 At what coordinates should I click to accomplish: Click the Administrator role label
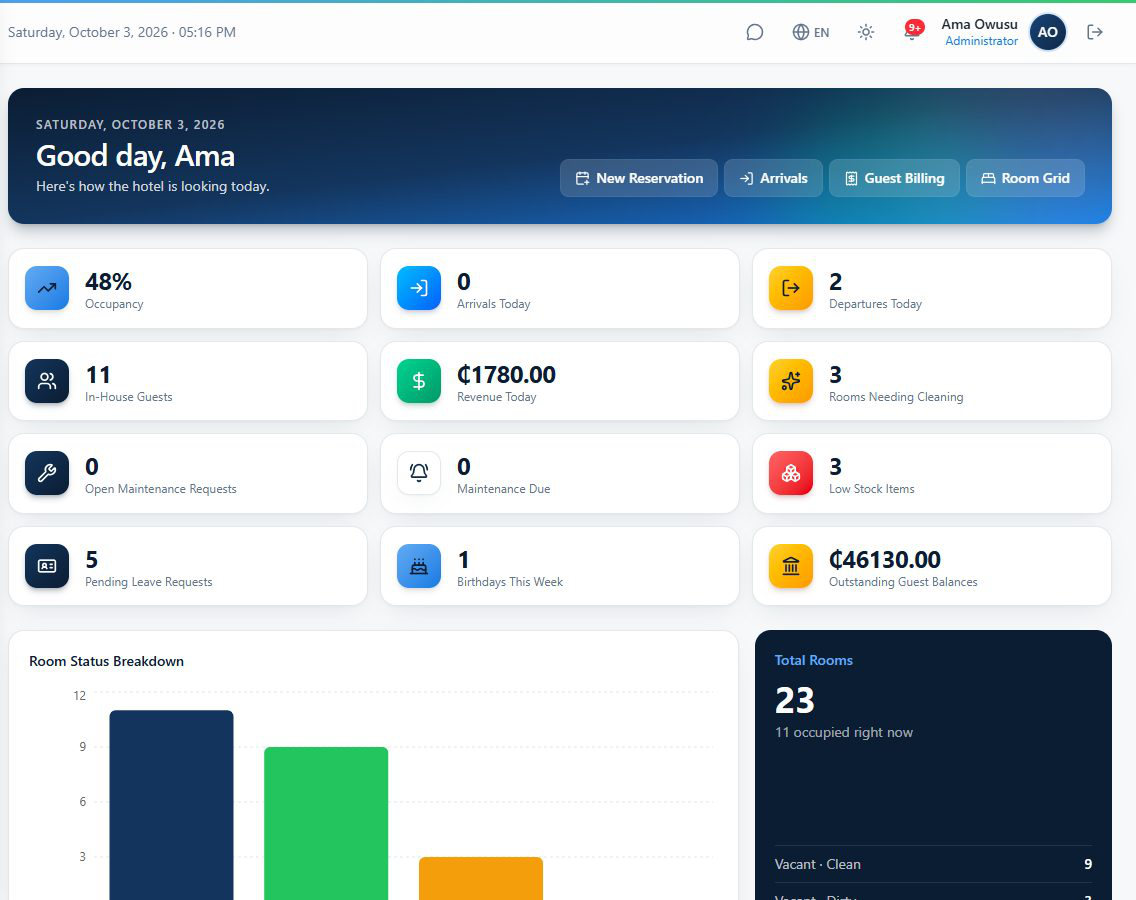pos(982,41)
